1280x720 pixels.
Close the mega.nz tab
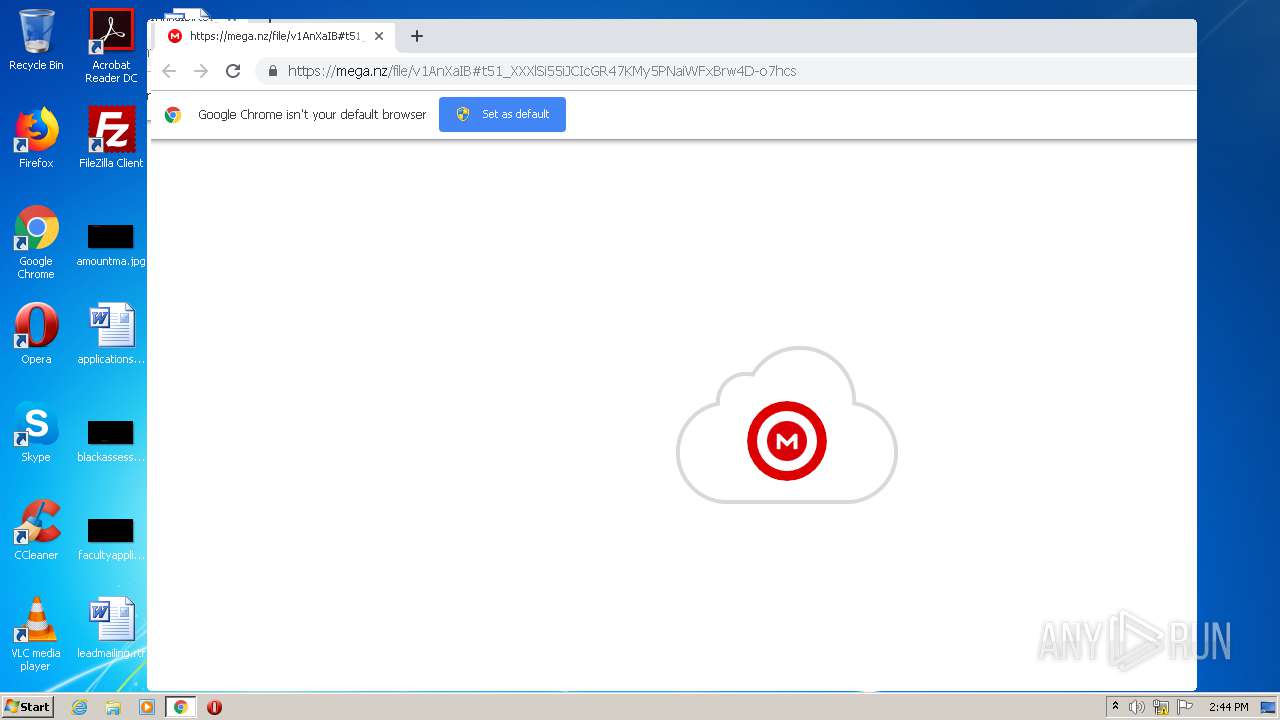point(379,36)
